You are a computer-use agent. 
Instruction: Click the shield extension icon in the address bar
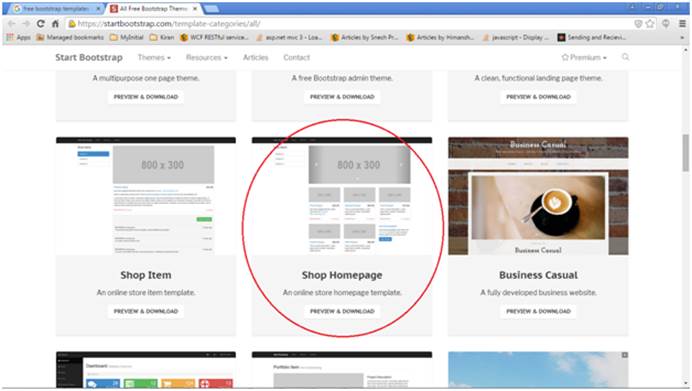point(638,24)
